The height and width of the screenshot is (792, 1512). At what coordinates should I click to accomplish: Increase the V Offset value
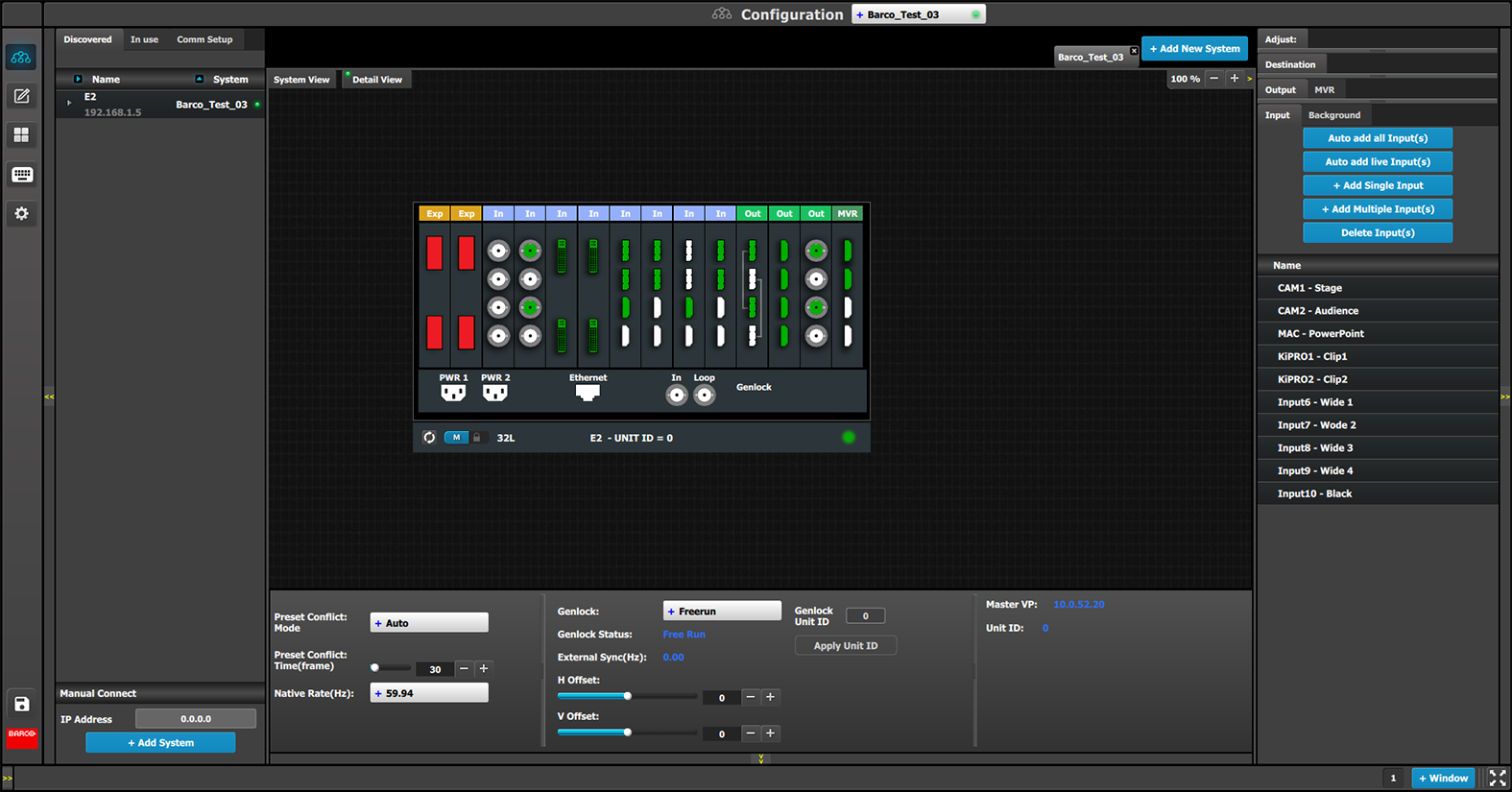pos(770,733)
